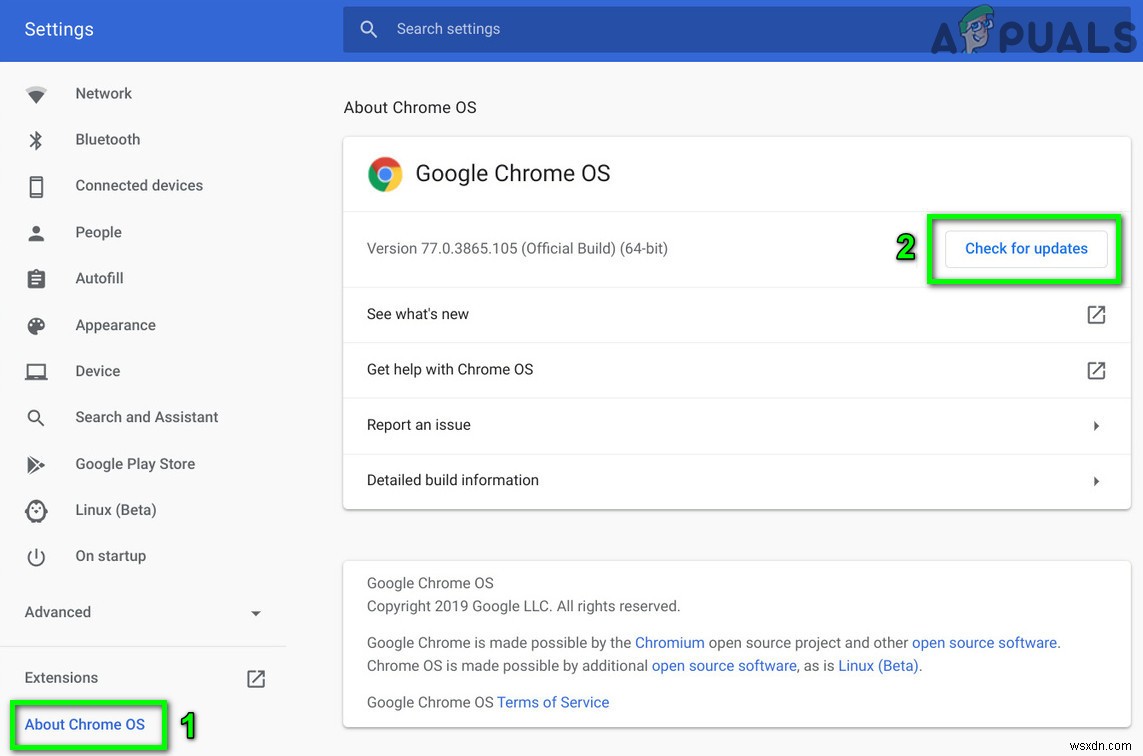Click the Google Play Store icon
1143x756 pixels.
point(36,463)
